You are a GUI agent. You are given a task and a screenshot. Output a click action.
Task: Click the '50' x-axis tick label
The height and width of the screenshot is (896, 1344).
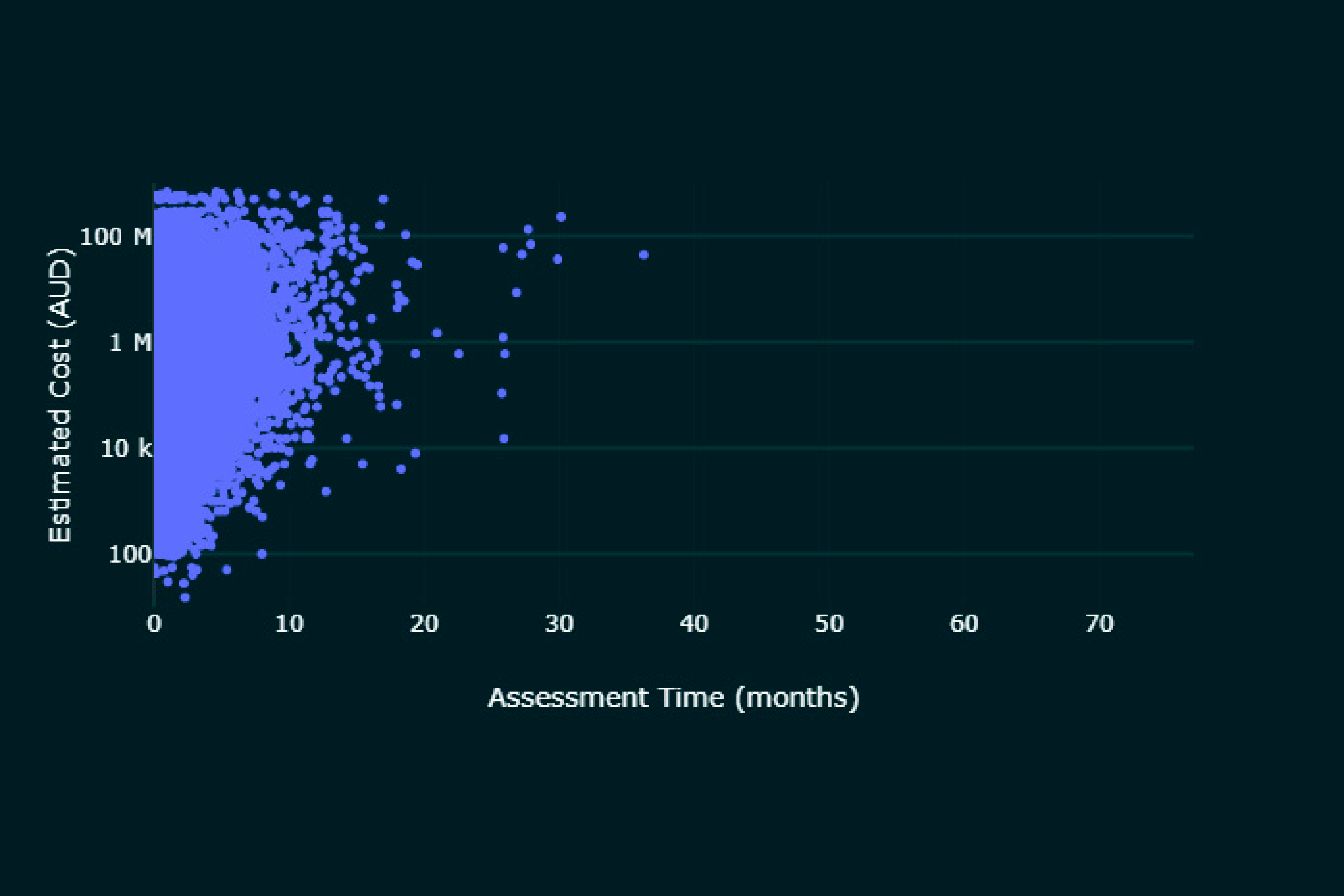tap(828, 624)
